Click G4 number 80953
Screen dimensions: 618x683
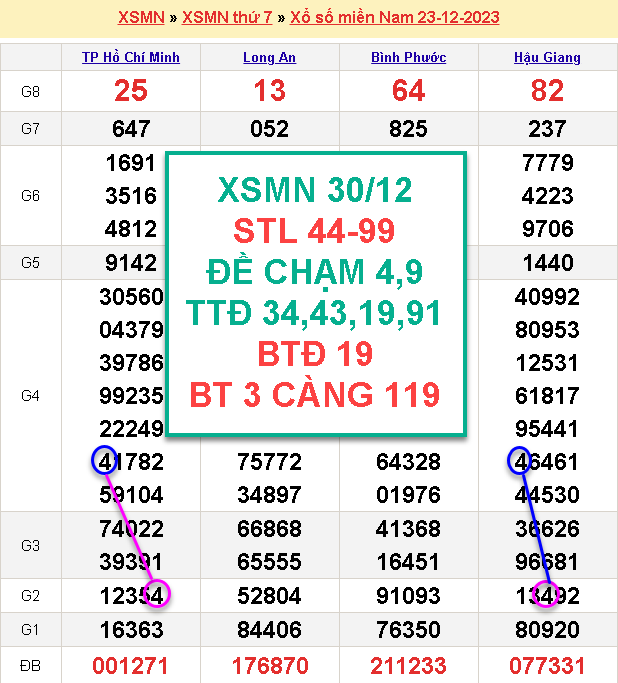(547, 330)
